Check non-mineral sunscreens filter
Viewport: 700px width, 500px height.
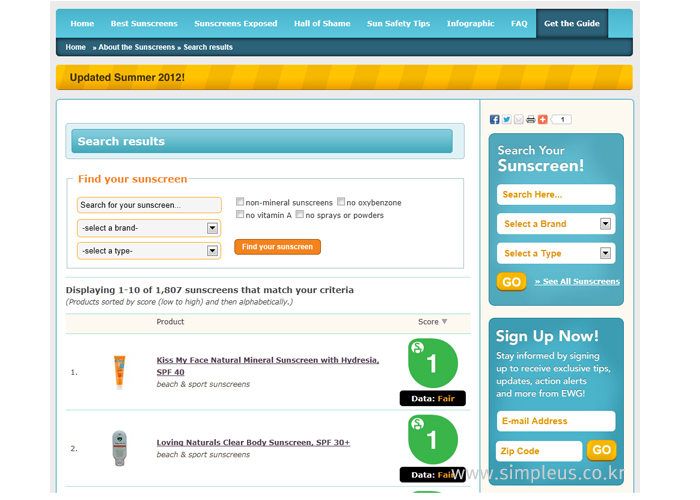(240, 201)
